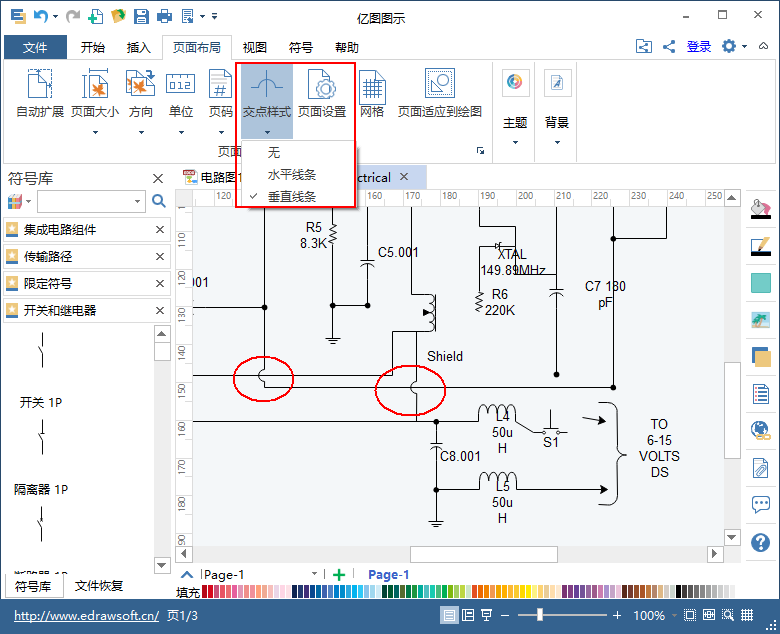Click zoom in plus button
The height and width of the screenshot is (634, 780).
[617, 616]
